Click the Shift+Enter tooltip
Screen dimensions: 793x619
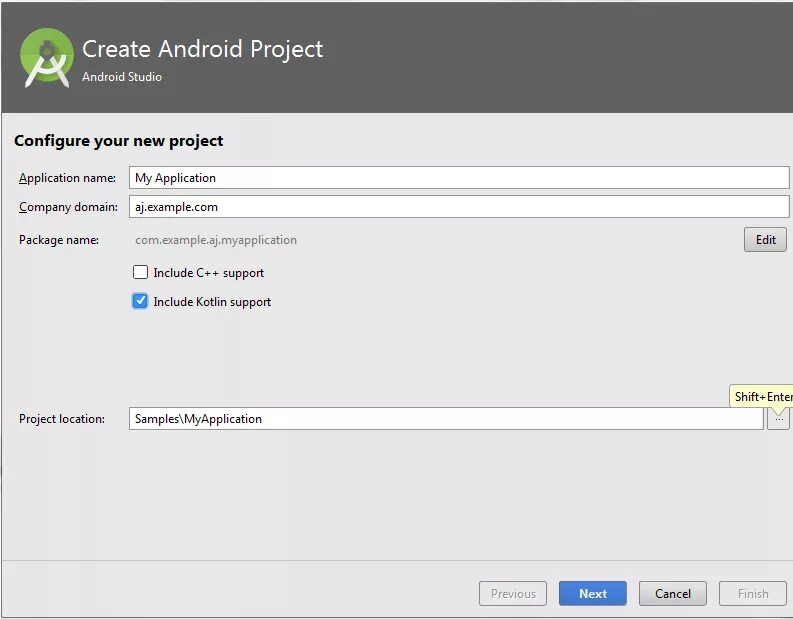761,396
